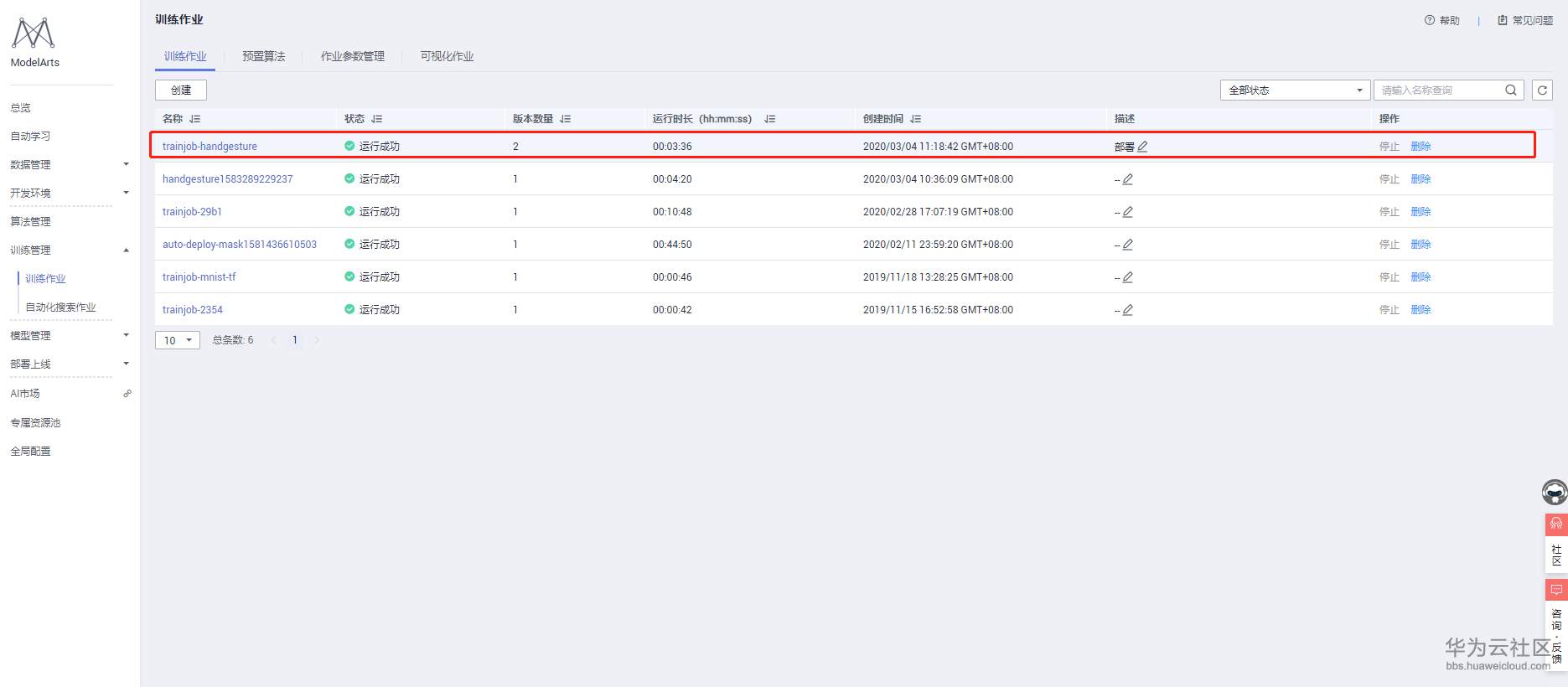Delete the trainjob-handgesture job
Screen dimensions: 1568x687
1421,147
